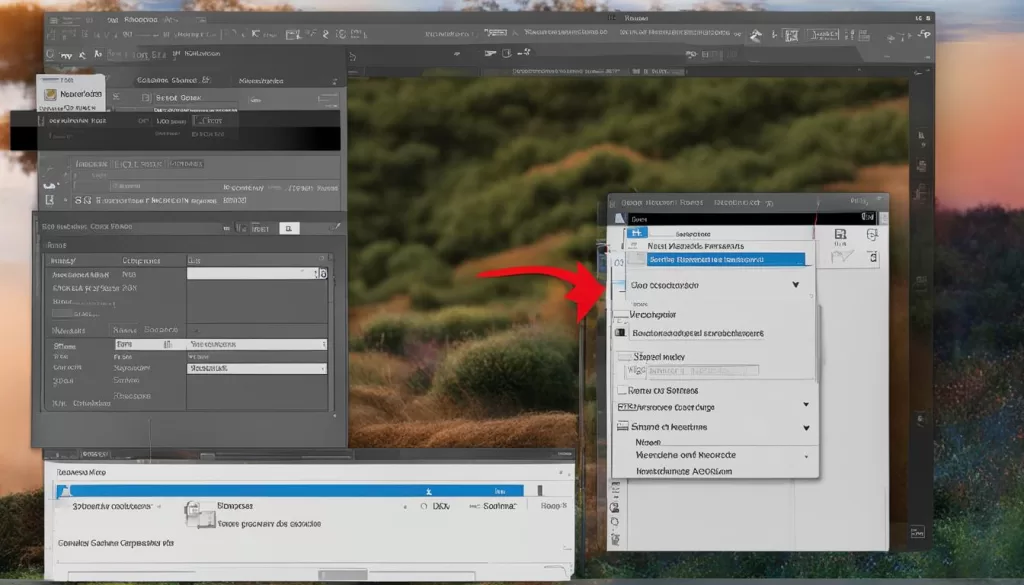Open the document stack icon in the bottom white dialog
This screenshot has height=585, width=1024.
pyautogui.click(x=199, y=515)
